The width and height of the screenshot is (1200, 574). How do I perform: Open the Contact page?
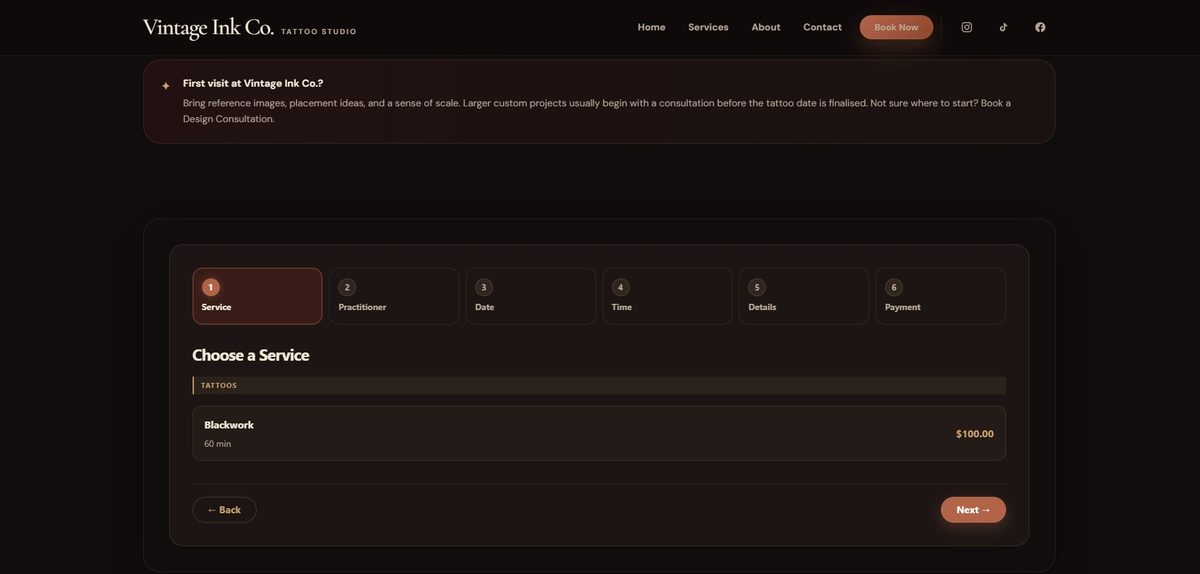(822, 27)
